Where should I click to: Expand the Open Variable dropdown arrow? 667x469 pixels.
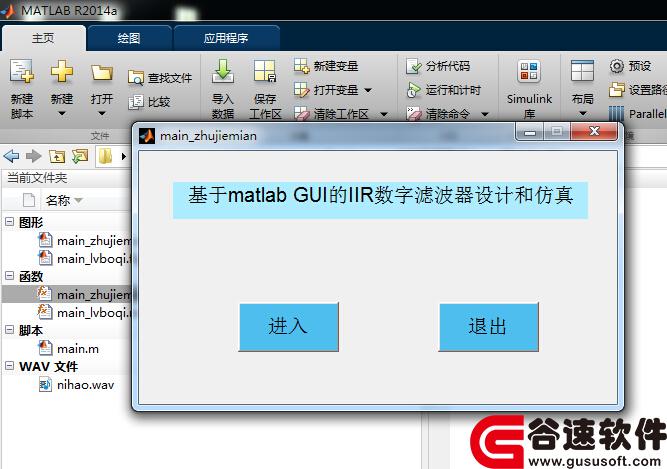click(x=368, y=90)
